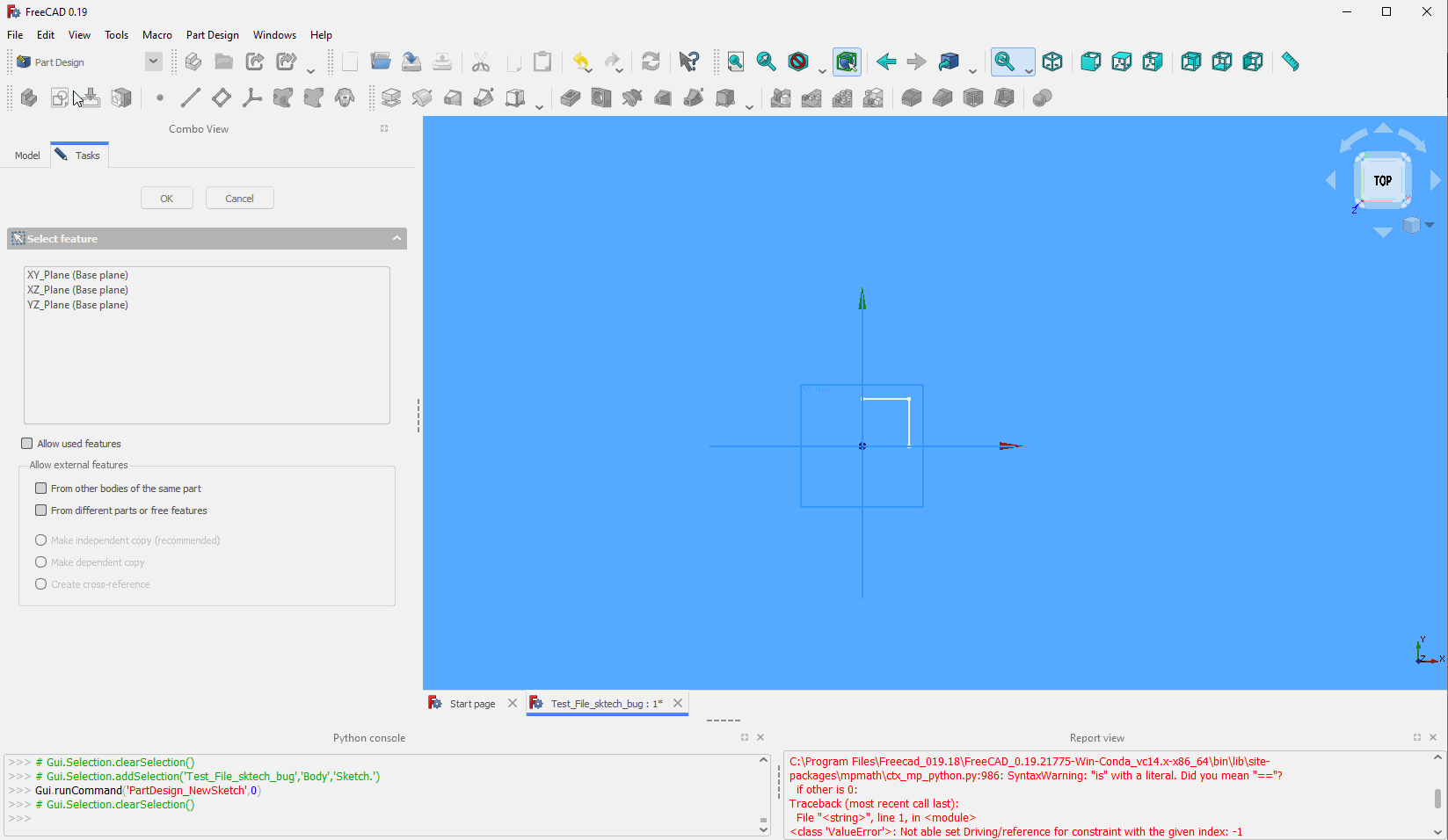Open the Macro menu
The image size is (1448, 840).
[157, 35]
